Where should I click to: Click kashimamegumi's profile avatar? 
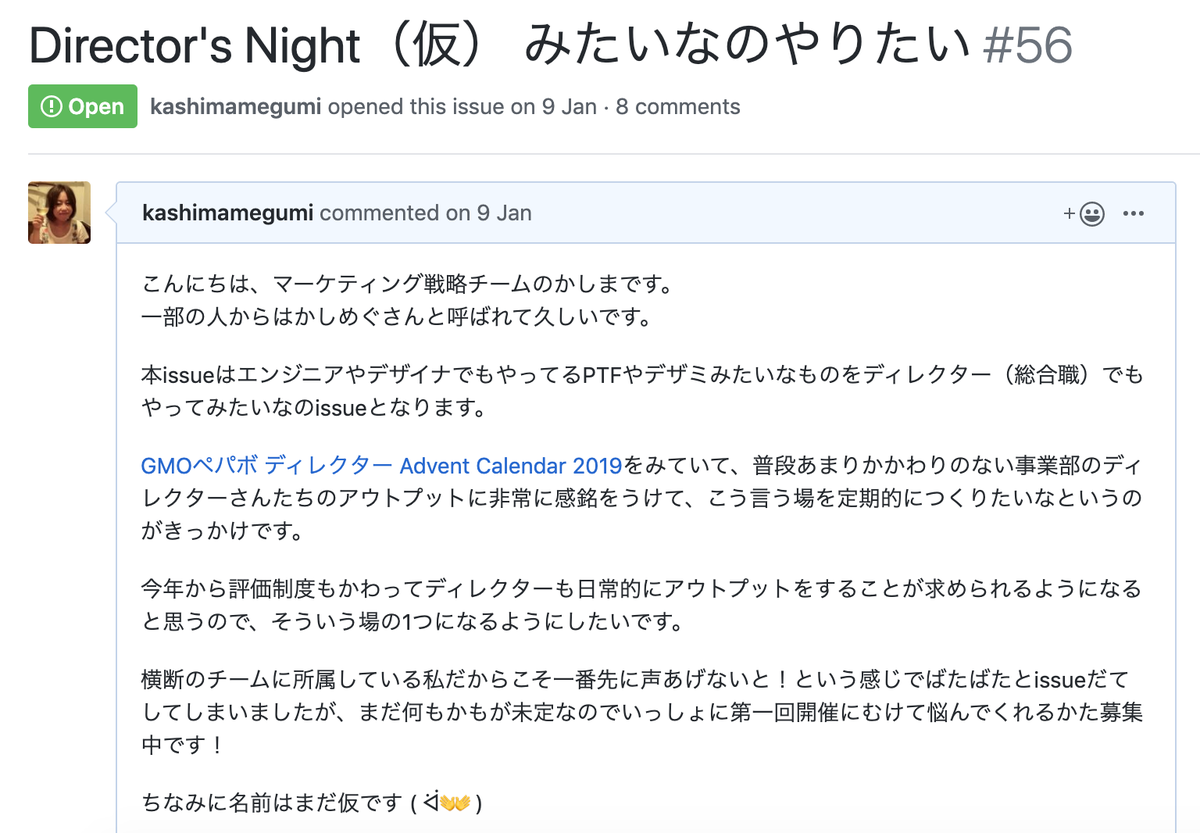click(59, 212)
